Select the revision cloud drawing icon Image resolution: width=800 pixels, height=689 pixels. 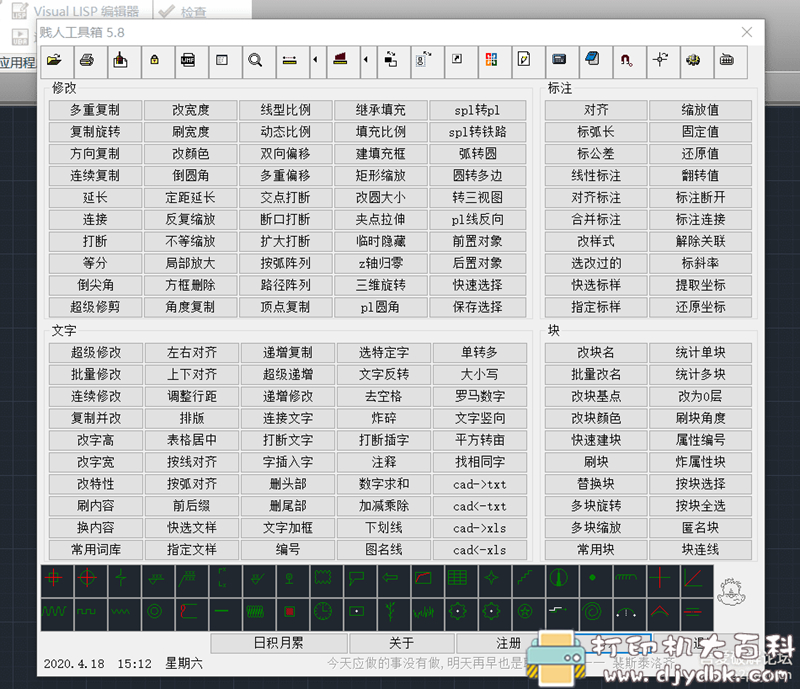(327, 581)
